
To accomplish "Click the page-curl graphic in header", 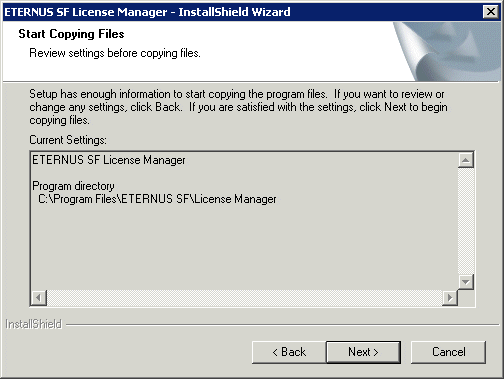I will click(447, 51).
